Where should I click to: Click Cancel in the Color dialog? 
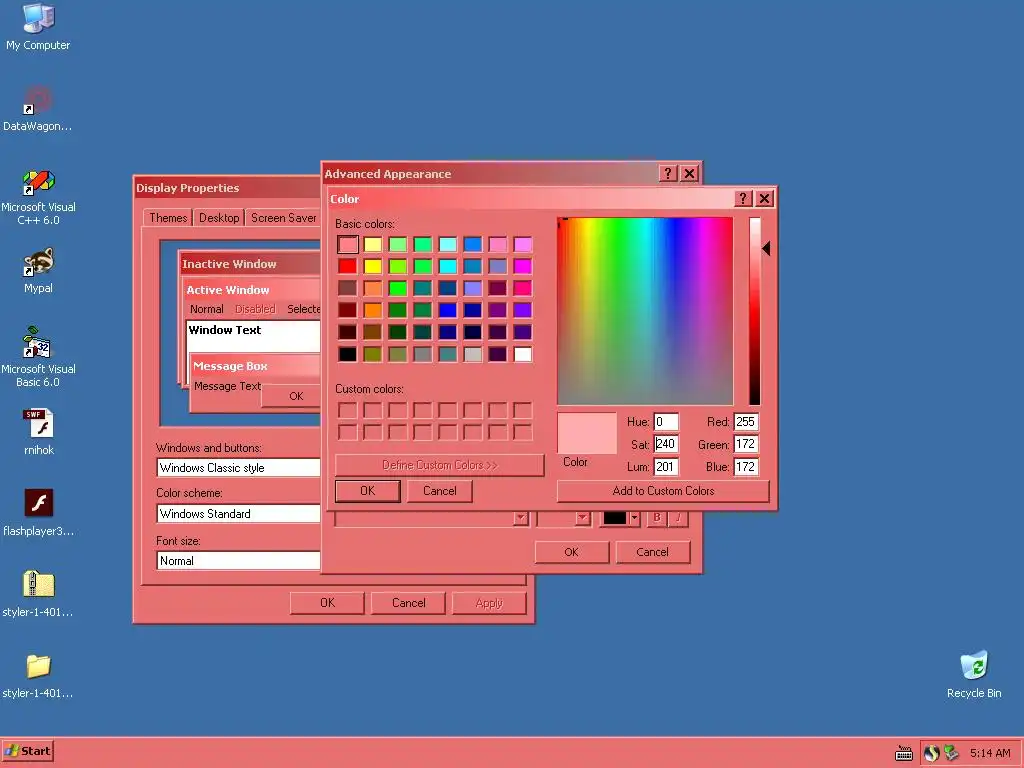440,490
